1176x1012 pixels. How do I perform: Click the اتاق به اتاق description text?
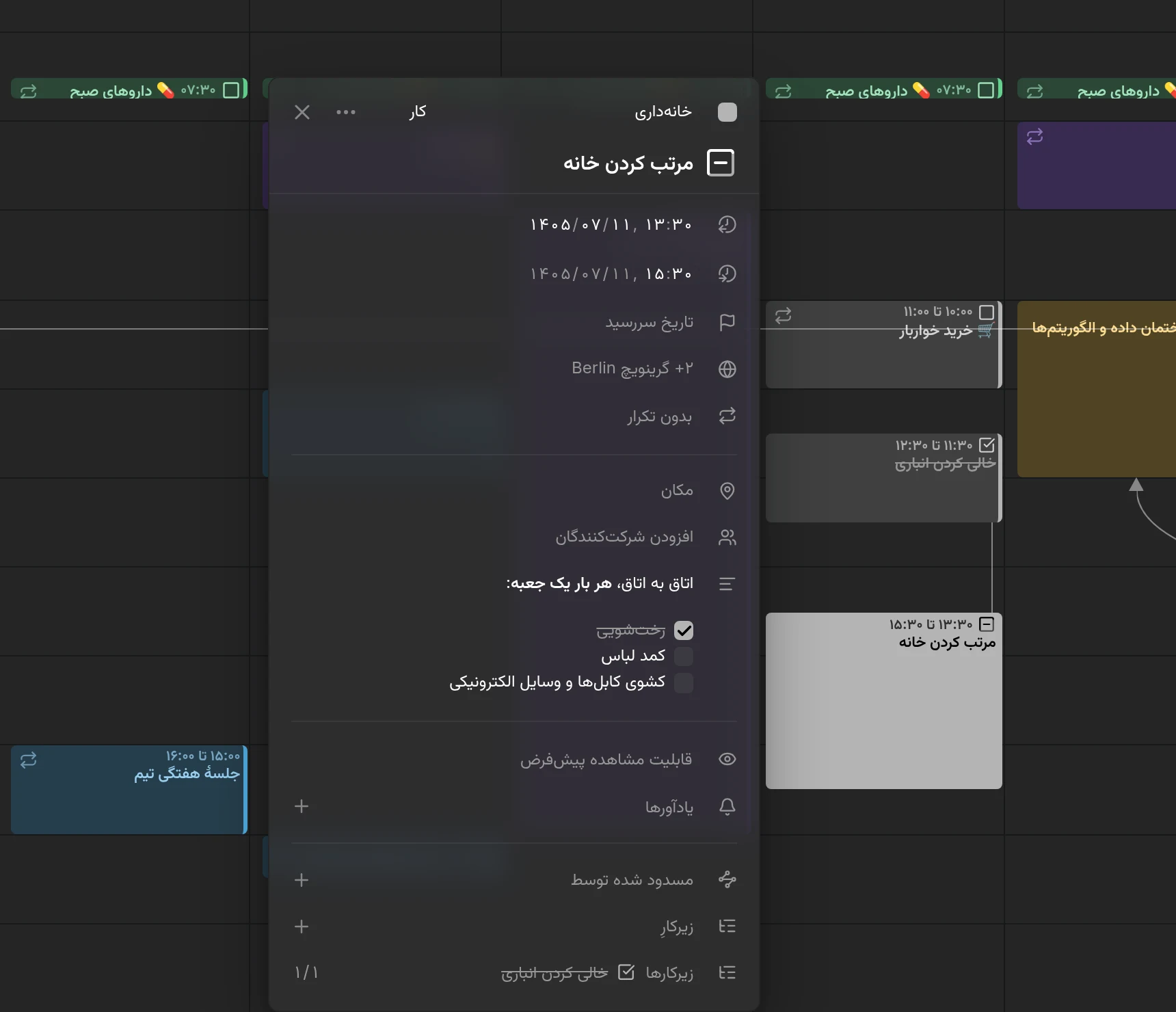600,583
